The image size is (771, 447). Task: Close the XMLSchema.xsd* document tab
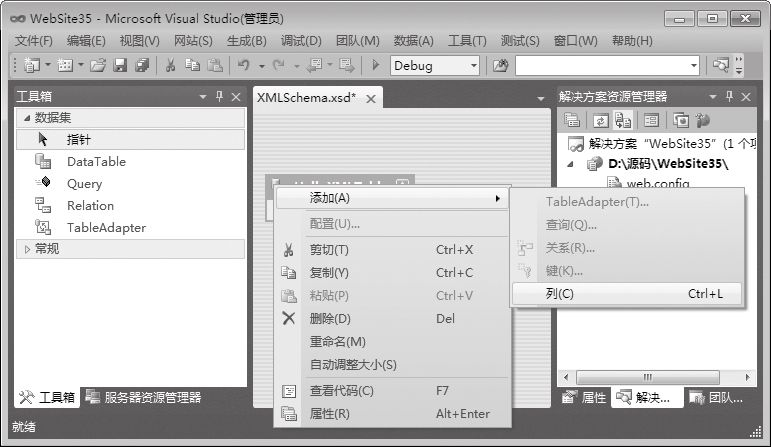tap(371, 99)
